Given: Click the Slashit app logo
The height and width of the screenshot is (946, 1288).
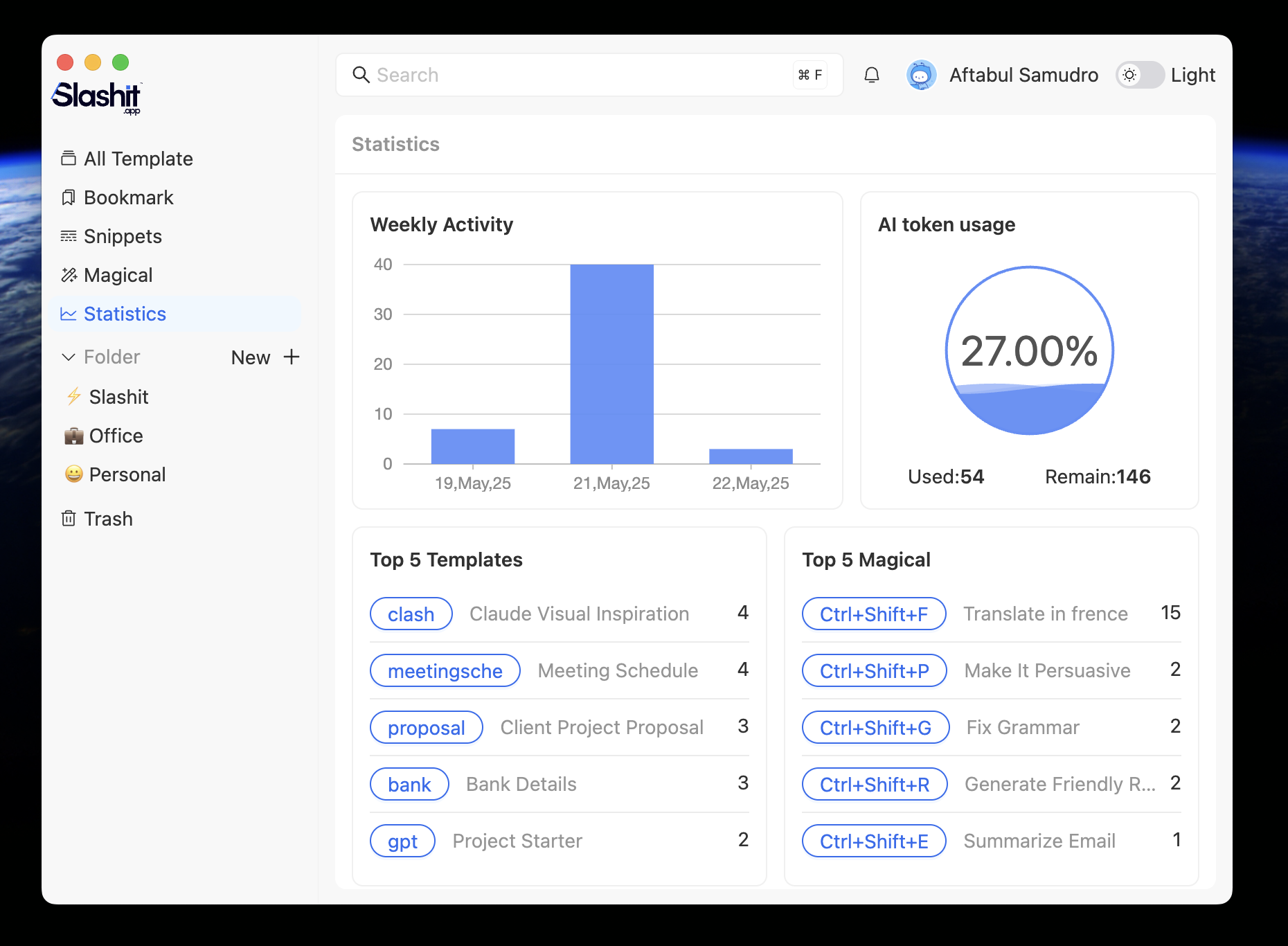Looking at the screenshot, I should (x=97, y=97).
